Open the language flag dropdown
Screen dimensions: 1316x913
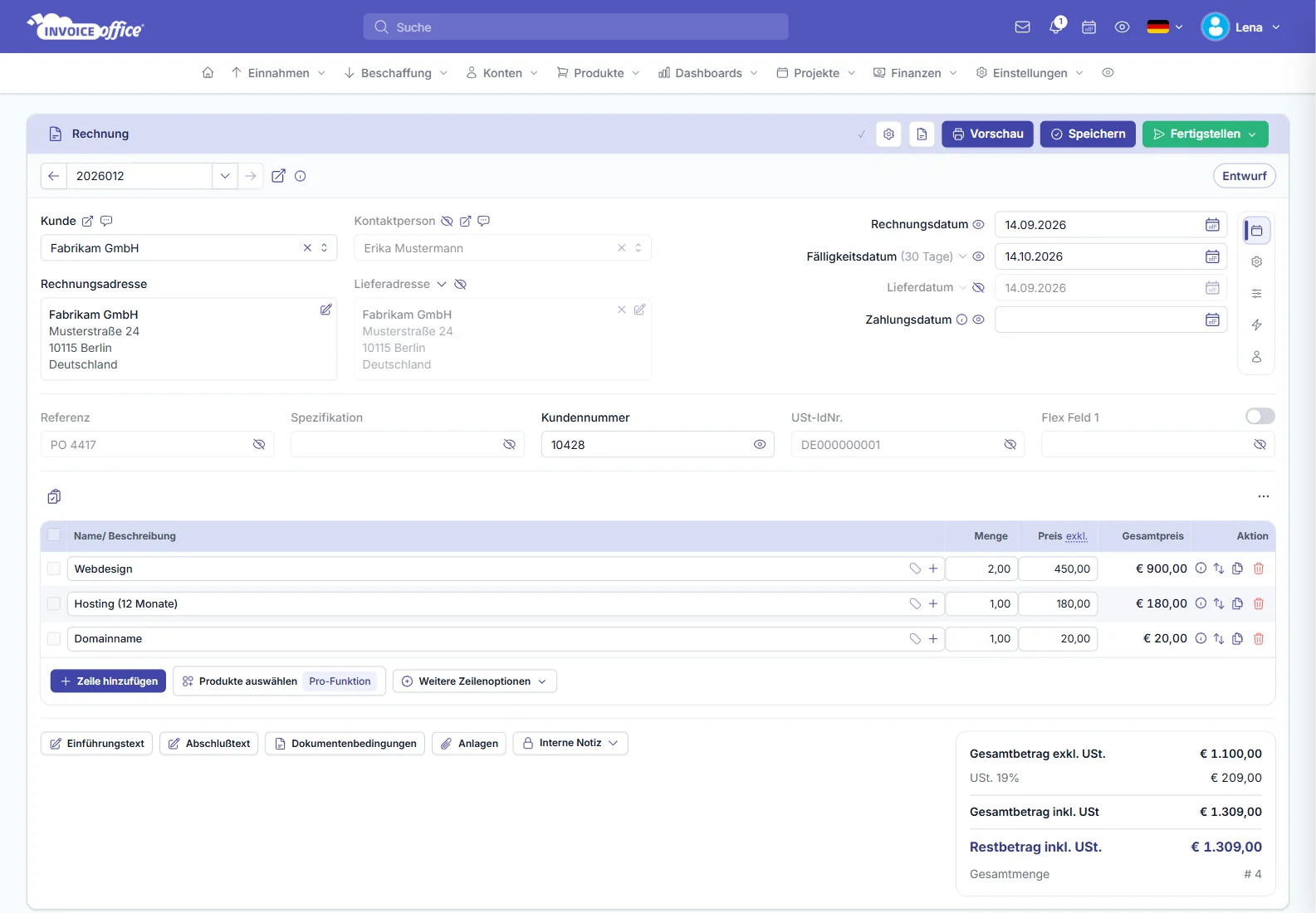(1164, 27)
